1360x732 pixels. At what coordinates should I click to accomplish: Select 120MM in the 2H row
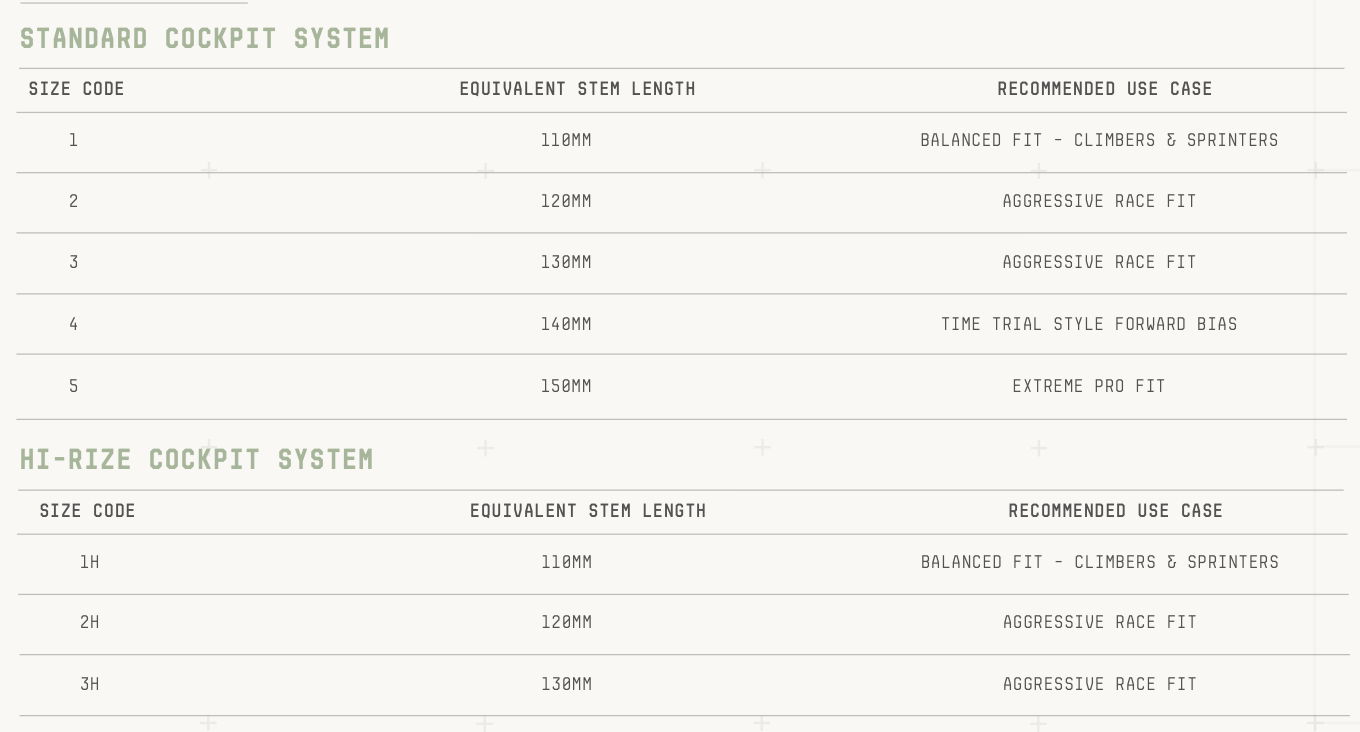coord(566,622)
